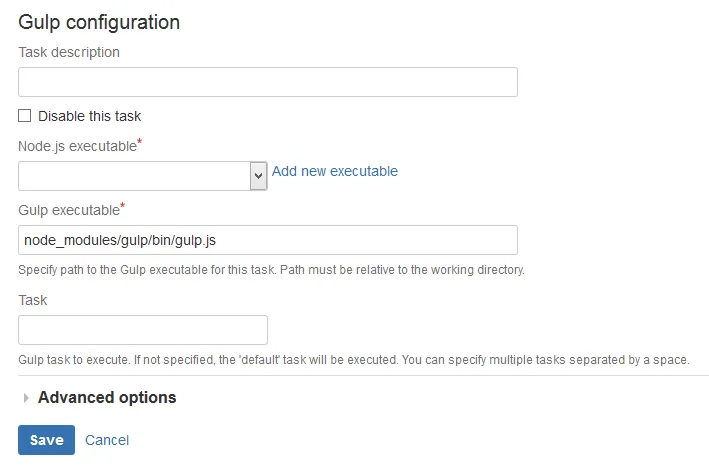Click the 'Task description' field label
This screenshot has height=468, width=709.
click(x=69, y=52)
